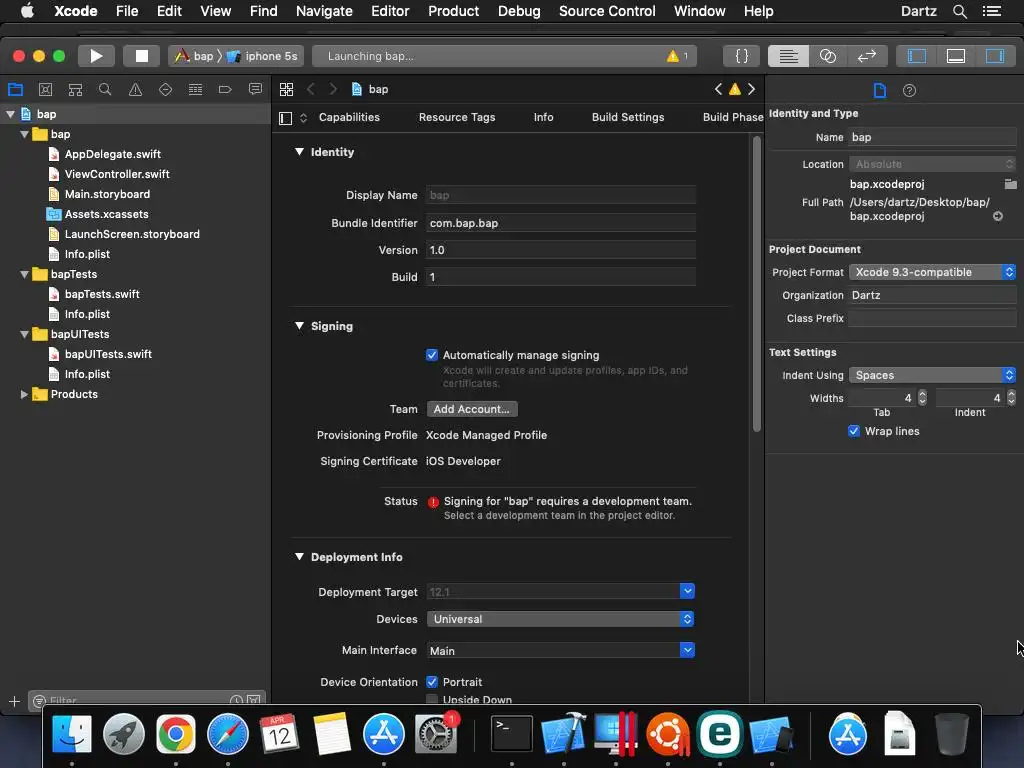Open the Resource Tags tab
This screenshot has height=768, width=1024.
point(456,118)
